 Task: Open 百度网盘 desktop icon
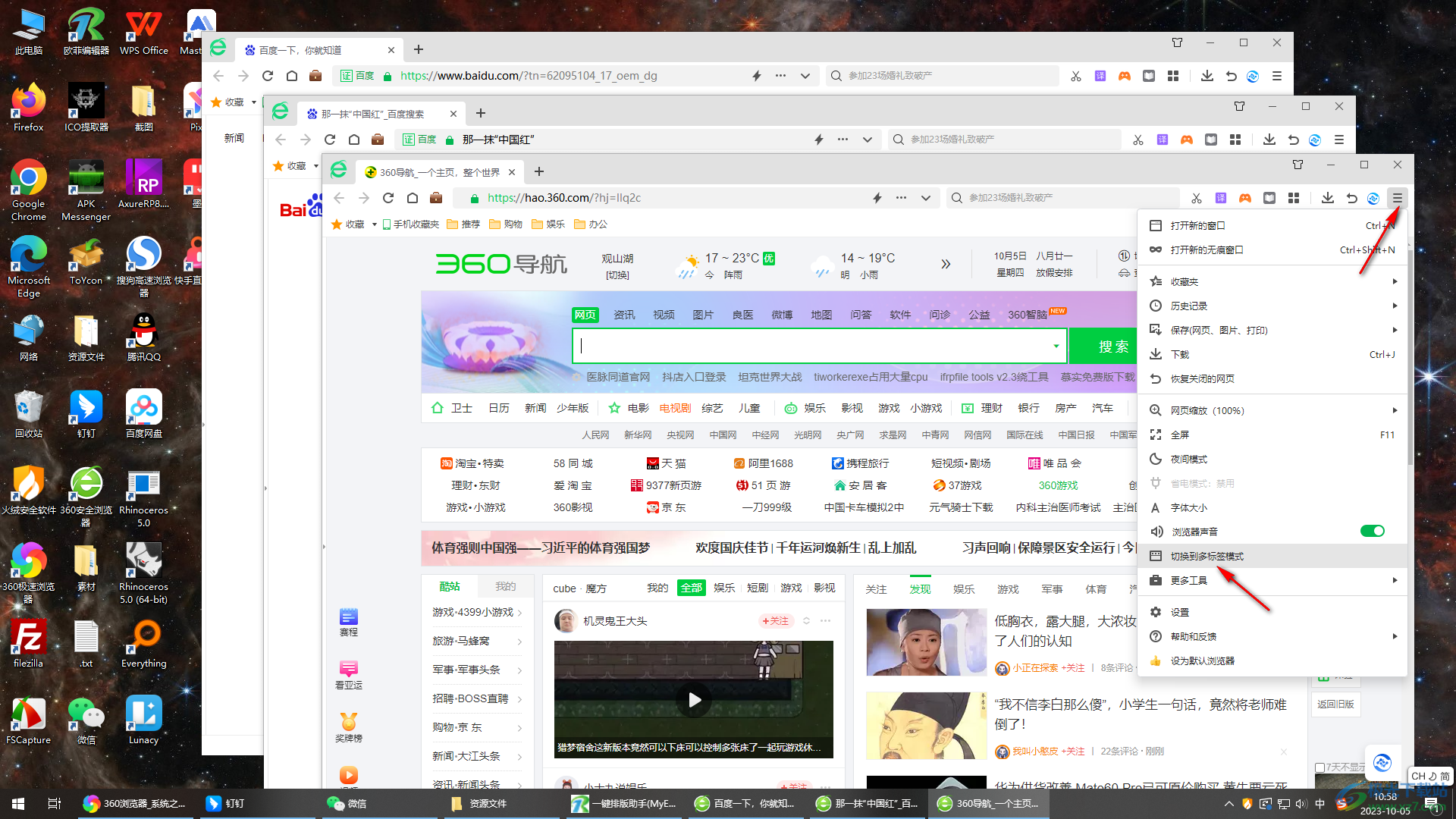click(x=143, y=414)
